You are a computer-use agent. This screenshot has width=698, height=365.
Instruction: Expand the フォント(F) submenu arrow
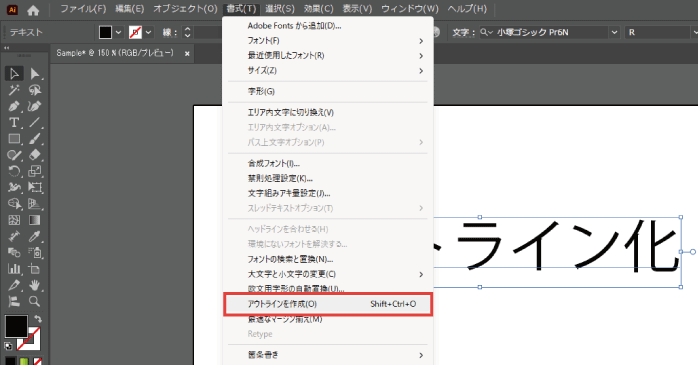(x=421, y=41)
